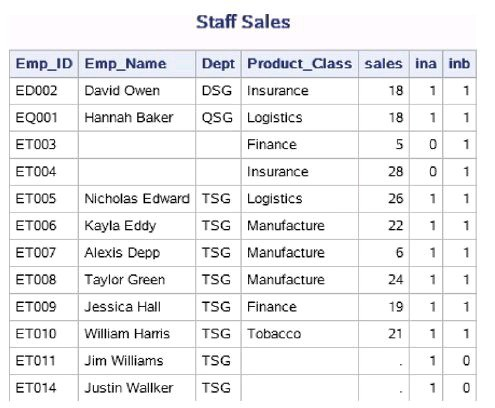This screenshot has height=408, width=495.
Task: Click the ET003 employee ID cell
Action: pos(44,145)
